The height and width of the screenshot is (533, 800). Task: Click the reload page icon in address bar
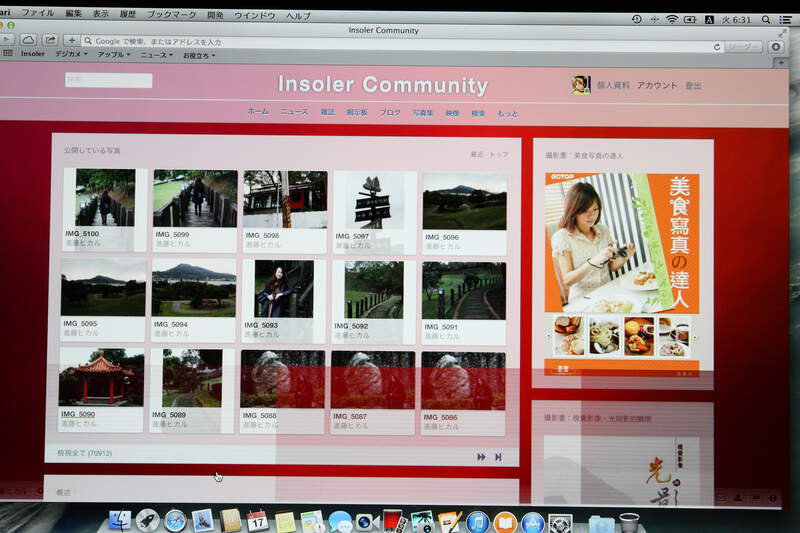tap(716, 46)
